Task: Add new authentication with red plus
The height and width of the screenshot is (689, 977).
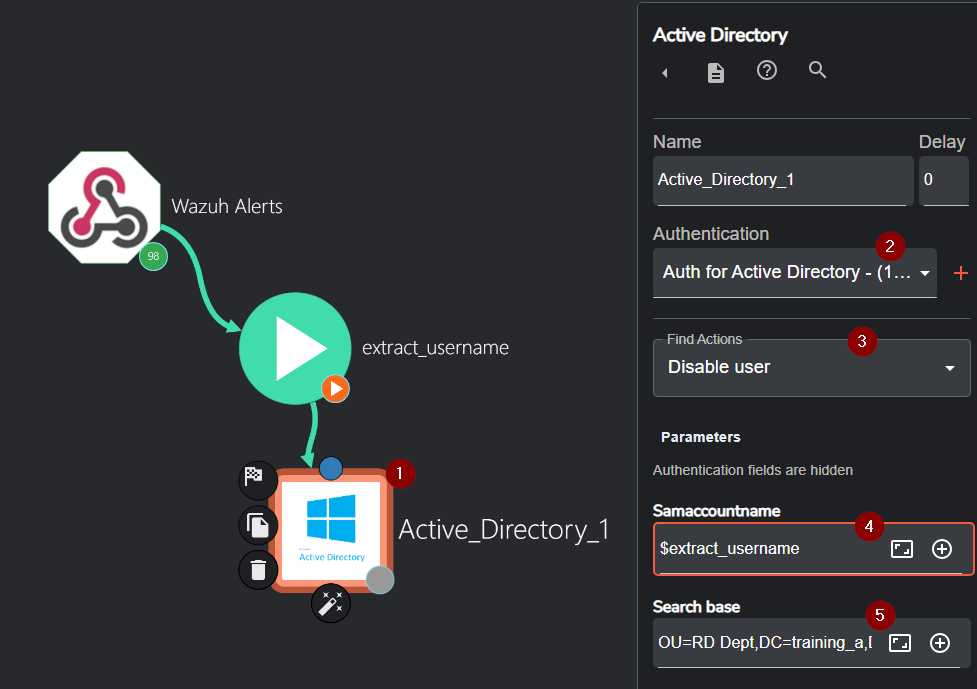Action: click(x=960, y=273)
